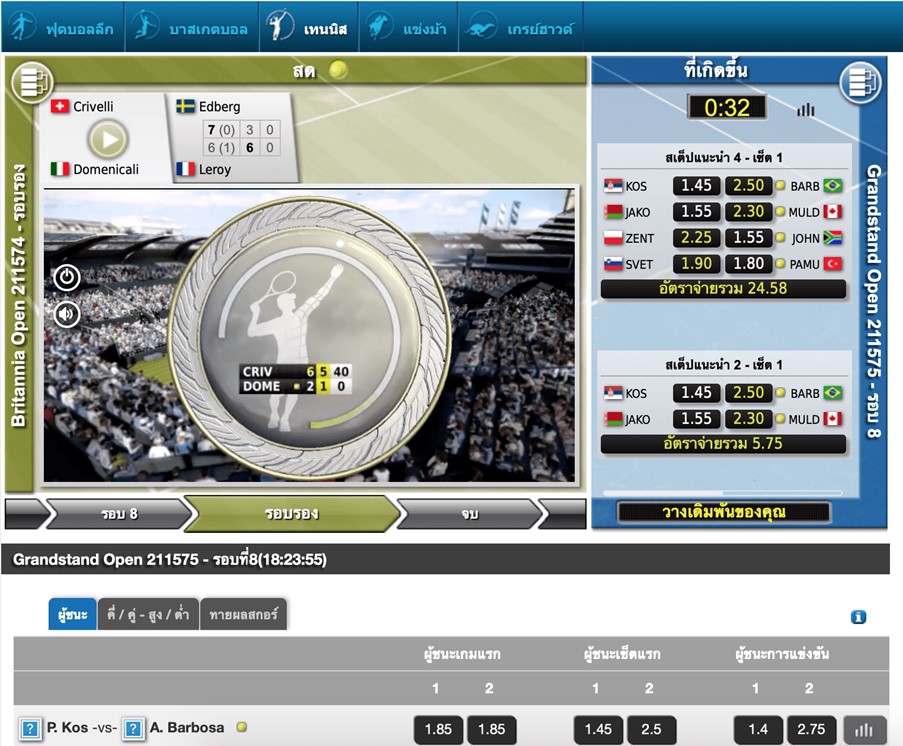903x746 pixels.
Task: Toggle the video power button
Action: tap(67, 277)
